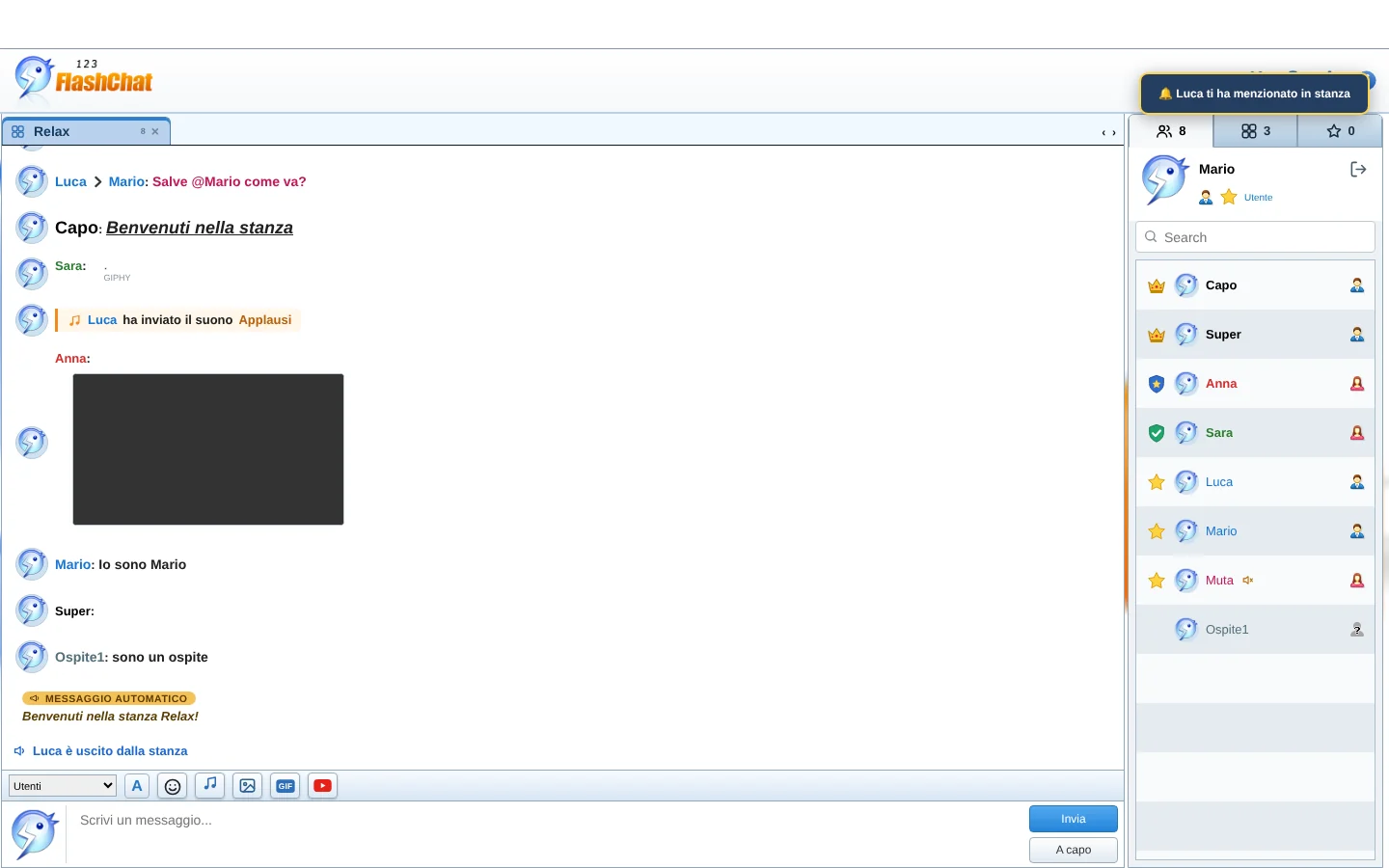Click the crown icon beside Capo

coord(1157,285)
